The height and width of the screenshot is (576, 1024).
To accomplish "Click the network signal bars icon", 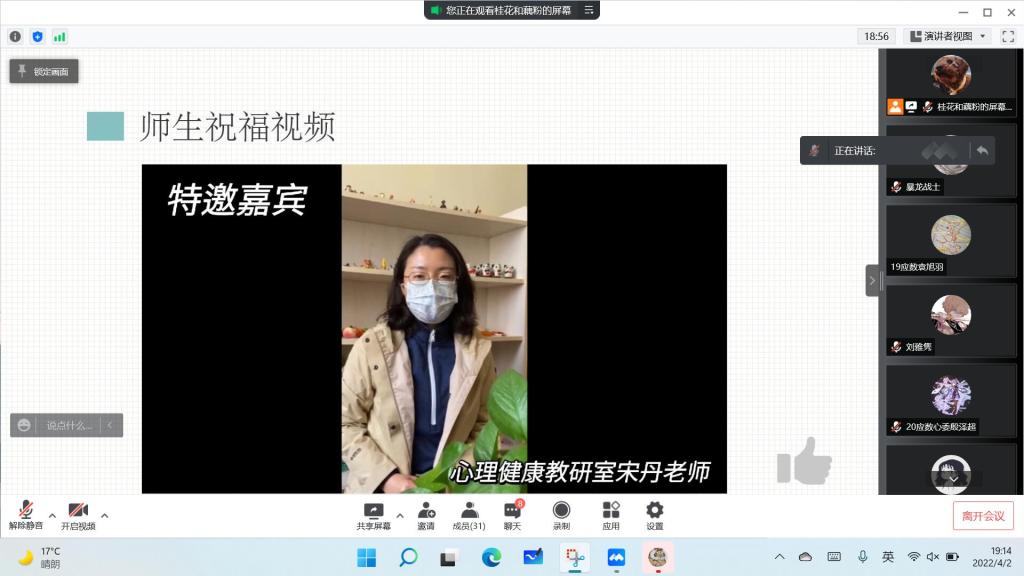I will [60, 36].
